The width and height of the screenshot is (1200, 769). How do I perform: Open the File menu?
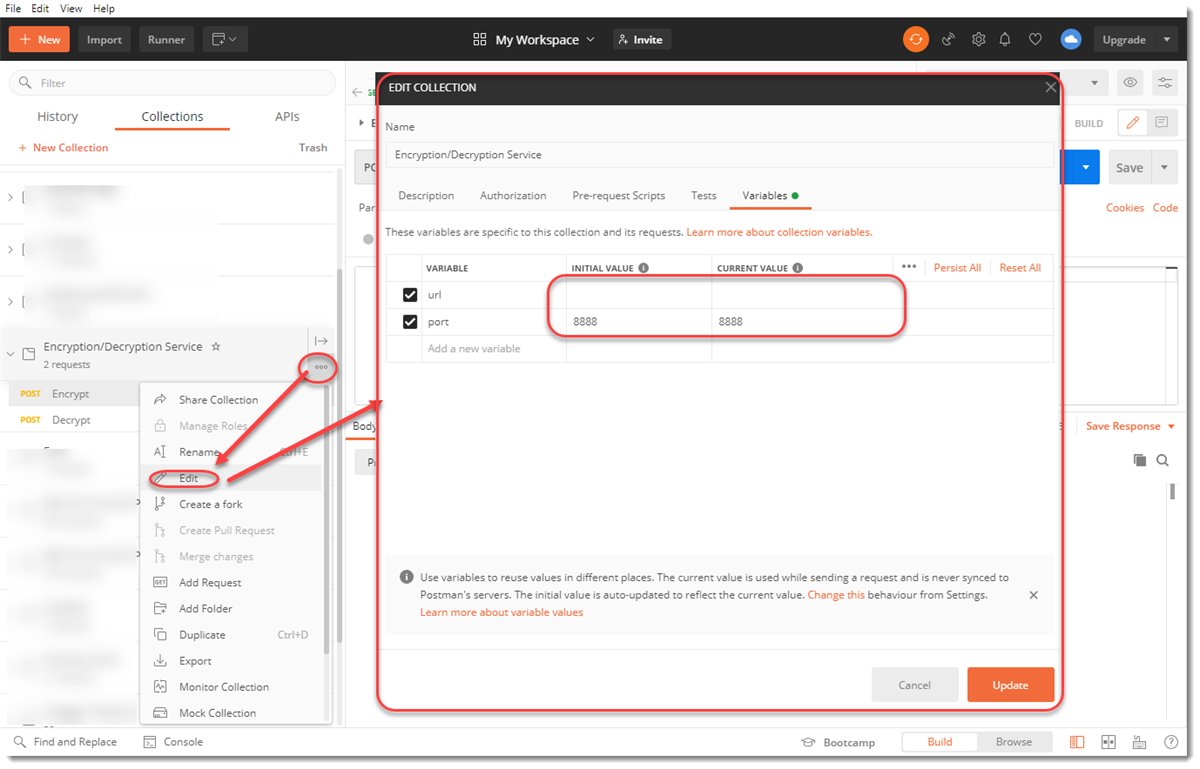14,8
